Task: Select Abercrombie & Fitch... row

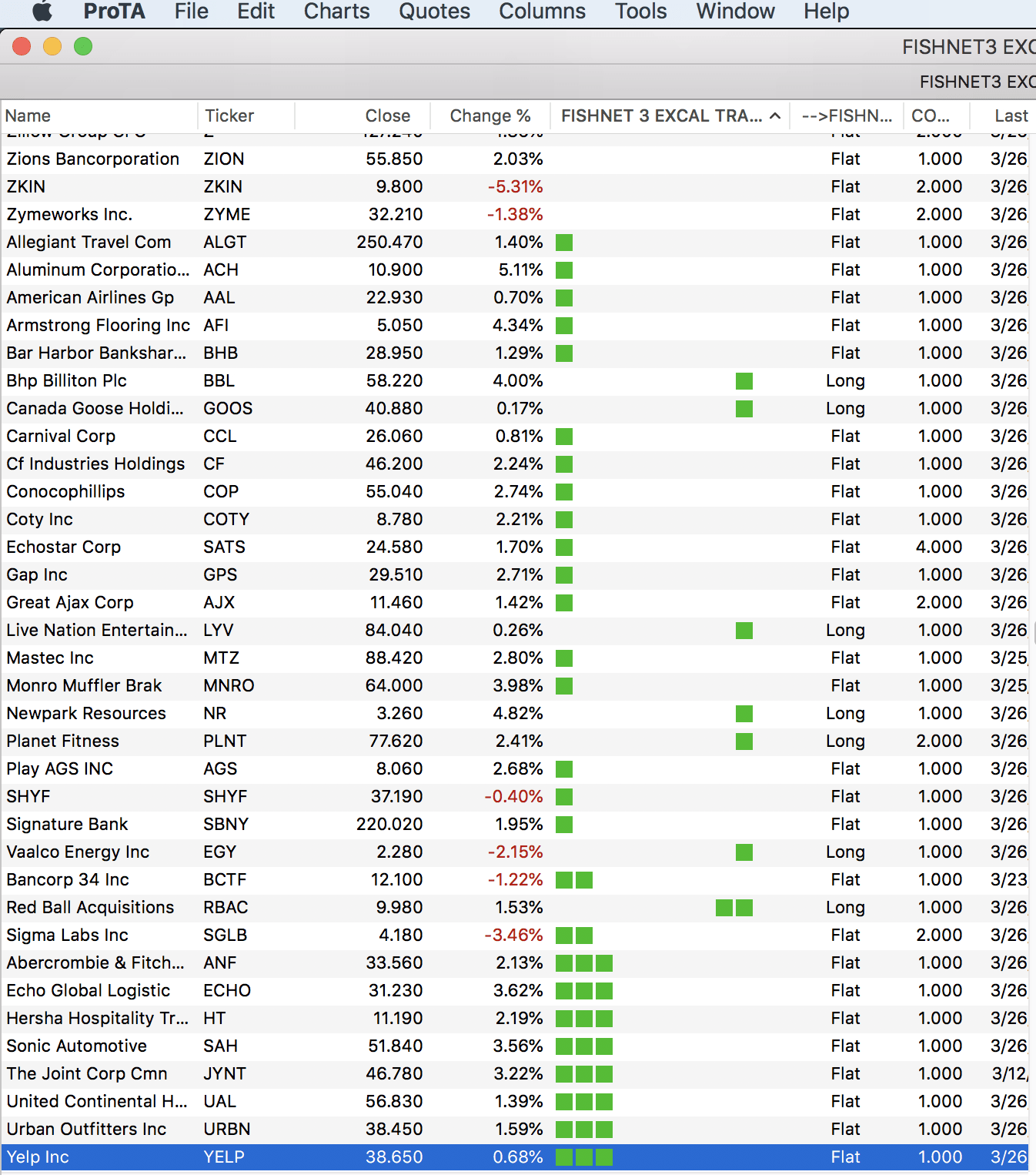Action: click(x=515, y=963)
